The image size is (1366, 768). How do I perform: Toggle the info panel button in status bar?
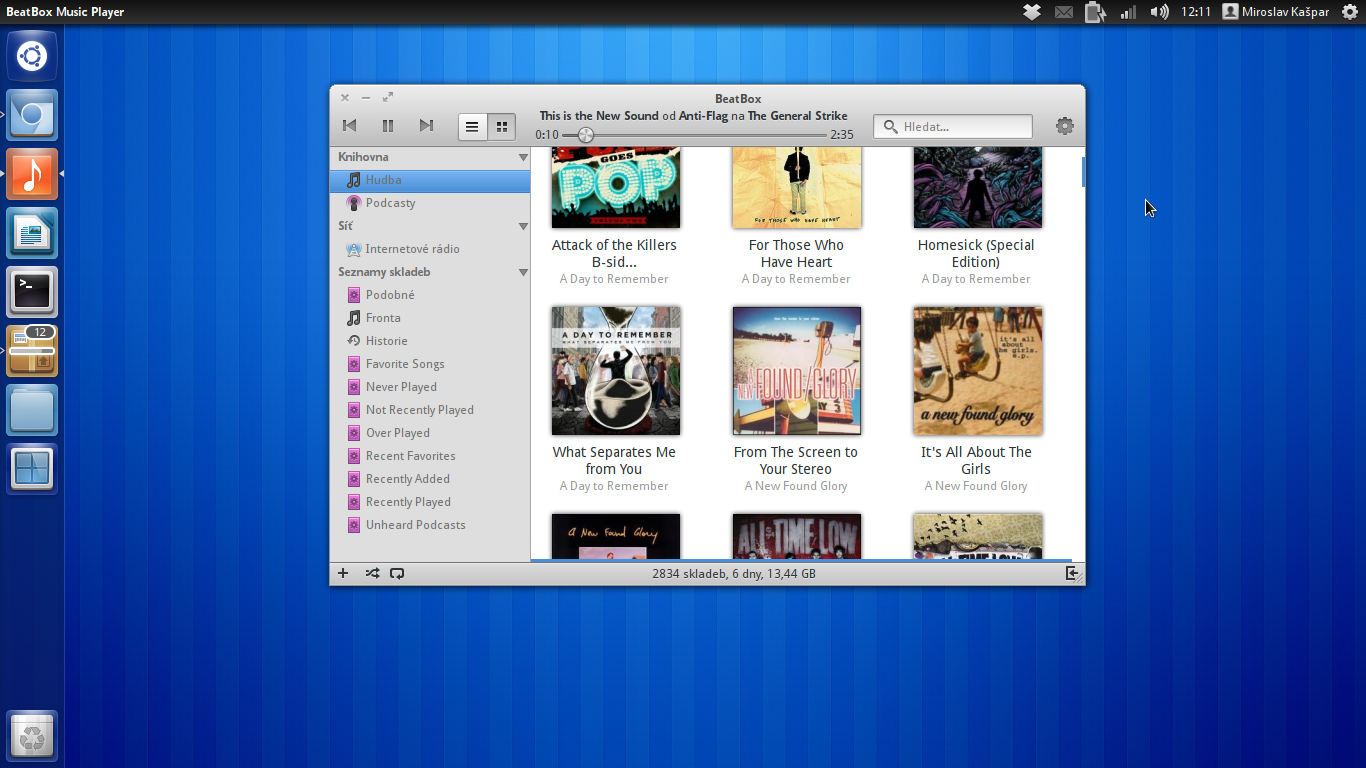pyautogui.click(x=1072, y=574)
